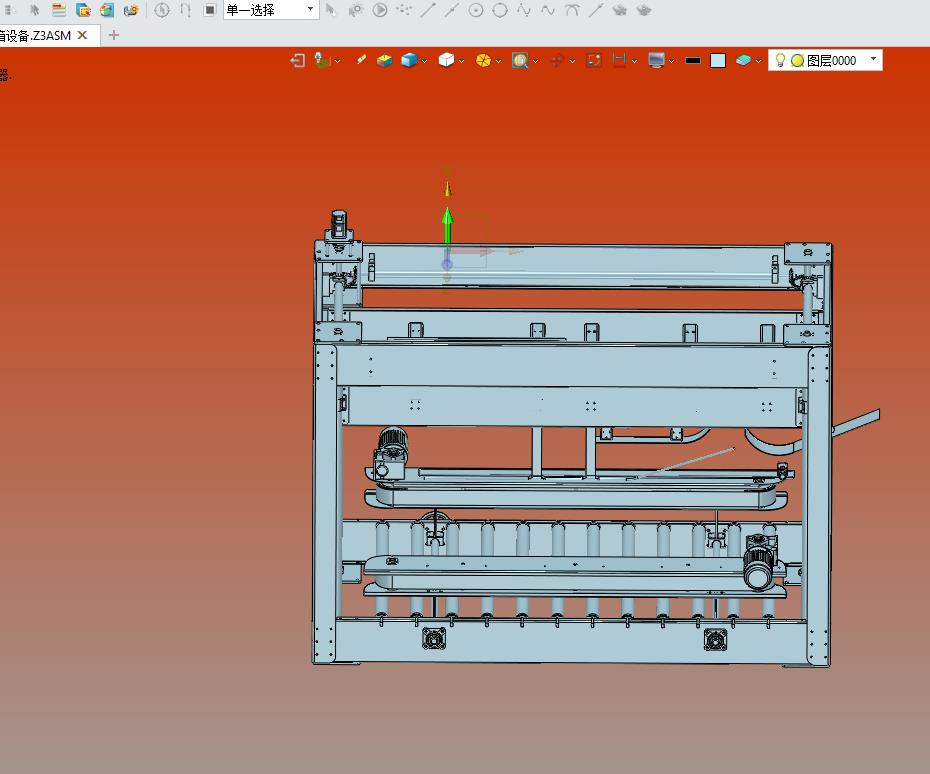Click the teal 3D part icon

click(x=107, y=9)
